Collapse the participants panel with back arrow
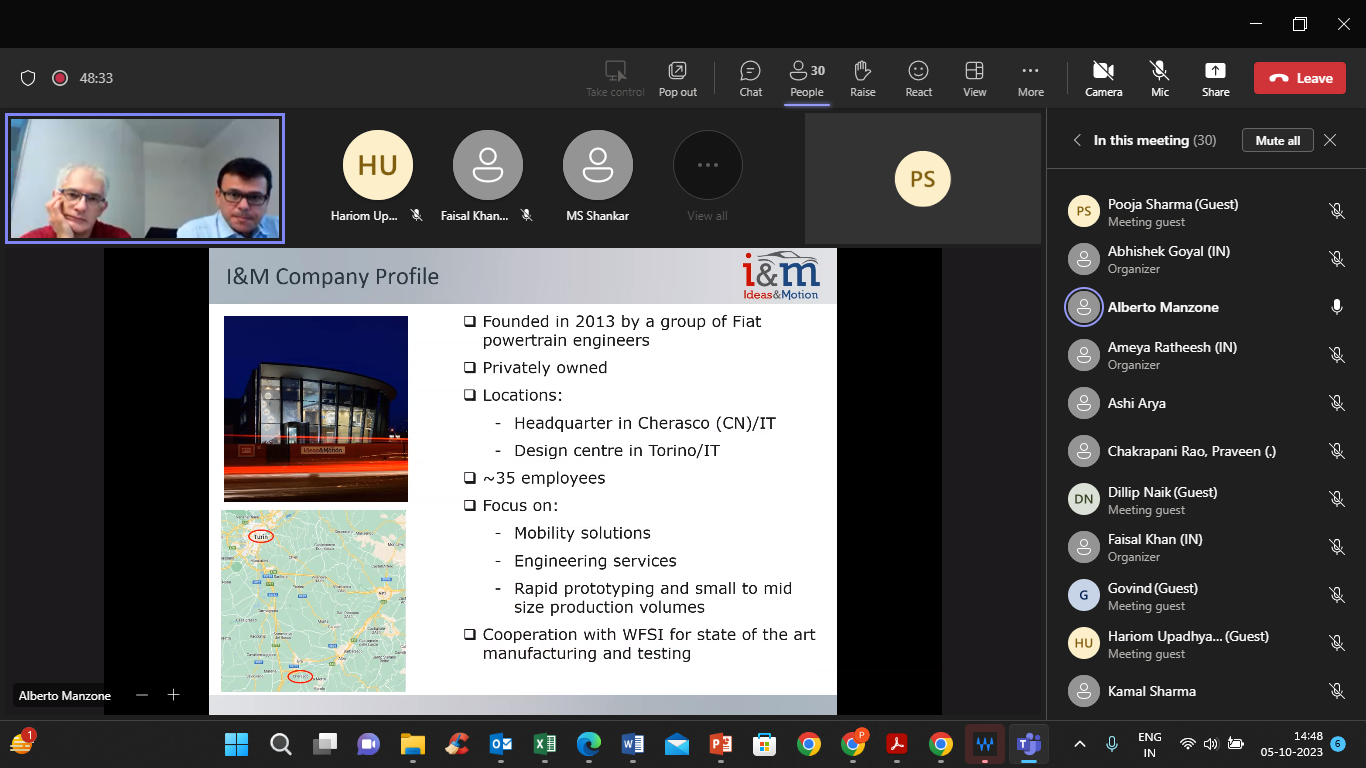The image size is (1366, 768). (x=1077, y=140)
